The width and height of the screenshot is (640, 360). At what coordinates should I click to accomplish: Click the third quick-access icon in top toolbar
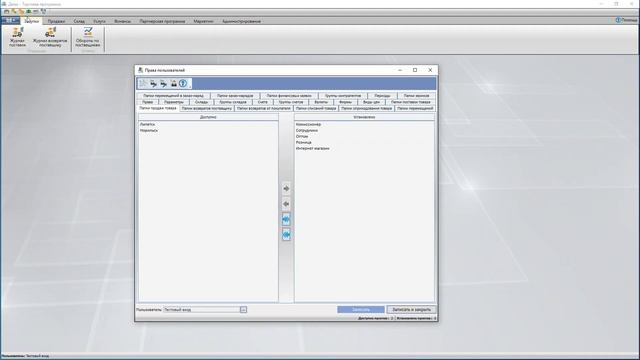[x=21, y=11]
